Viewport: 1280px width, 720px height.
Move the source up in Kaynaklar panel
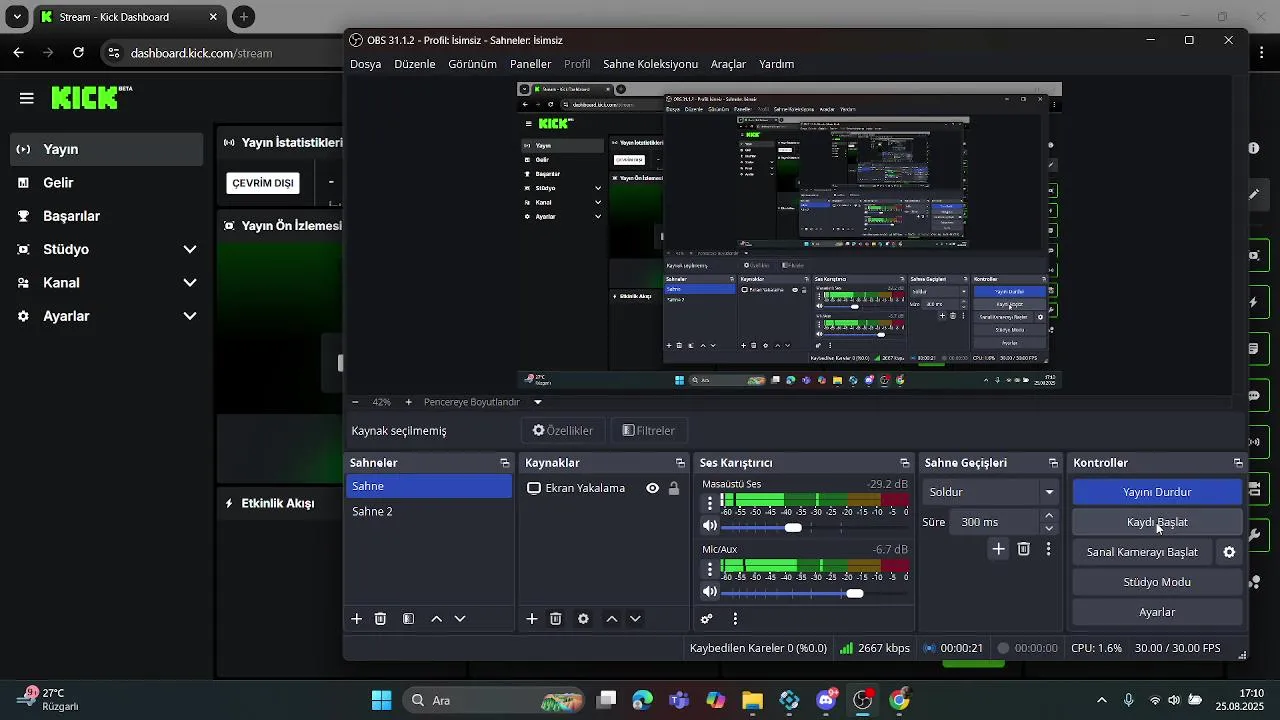click(x=611, y=619)
